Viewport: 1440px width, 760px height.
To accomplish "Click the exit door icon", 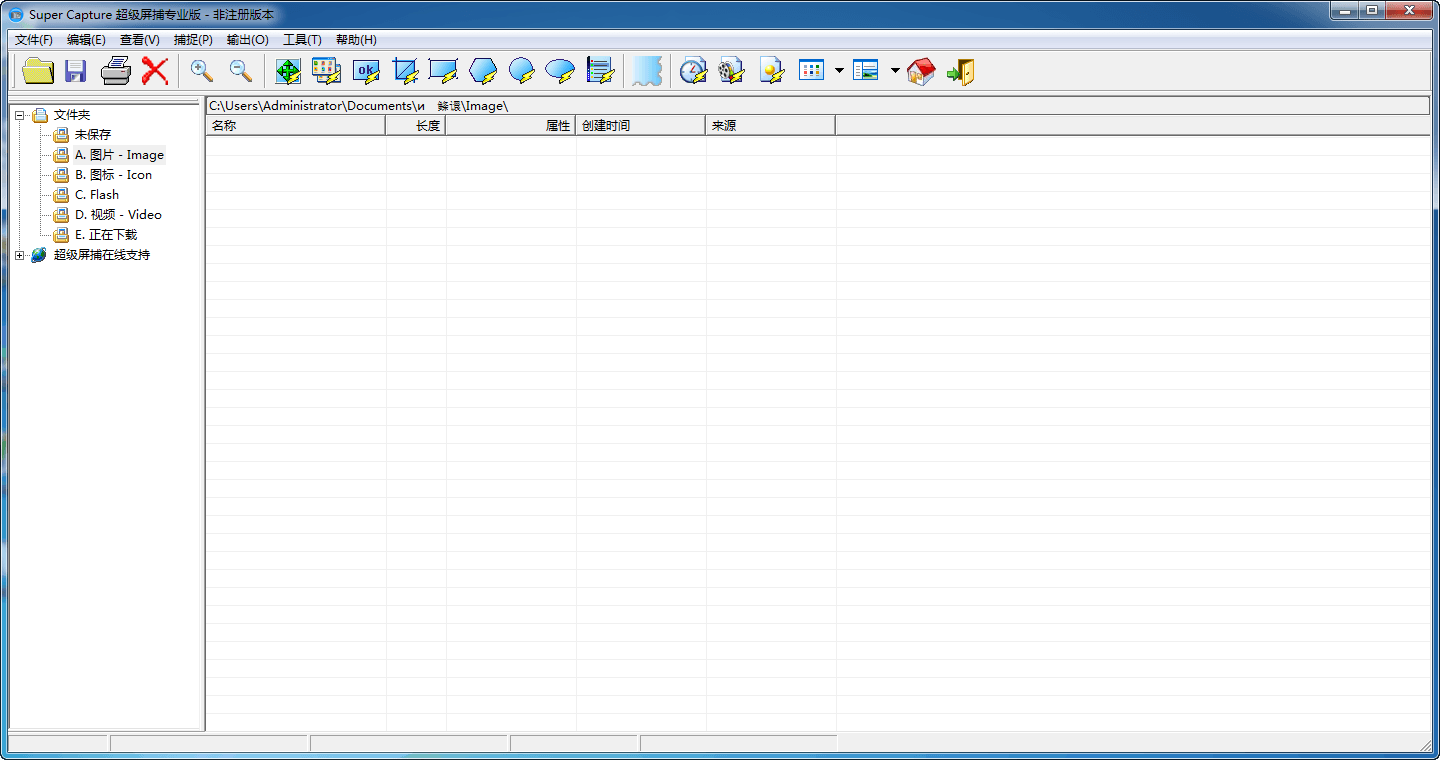I will (x=960, y=71).
